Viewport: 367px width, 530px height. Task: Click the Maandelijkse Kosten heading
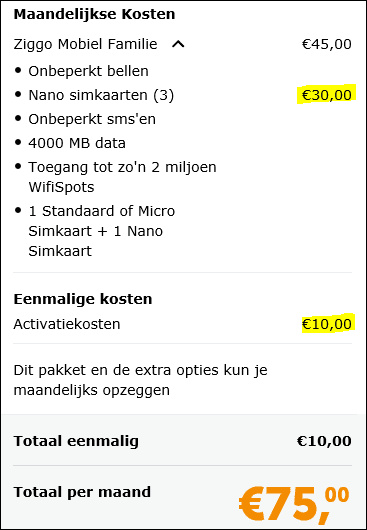(94, 14)
